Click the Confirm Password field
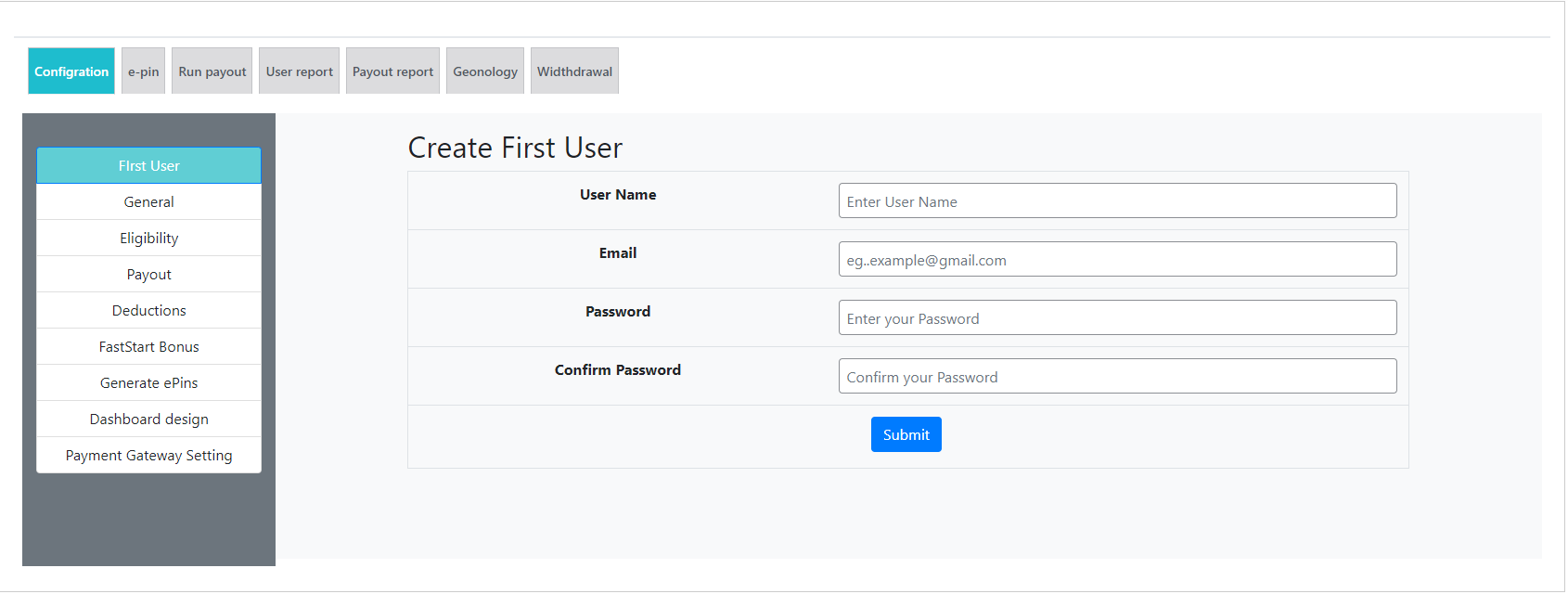The image size is (1568, 594). tap(1117, 377)
